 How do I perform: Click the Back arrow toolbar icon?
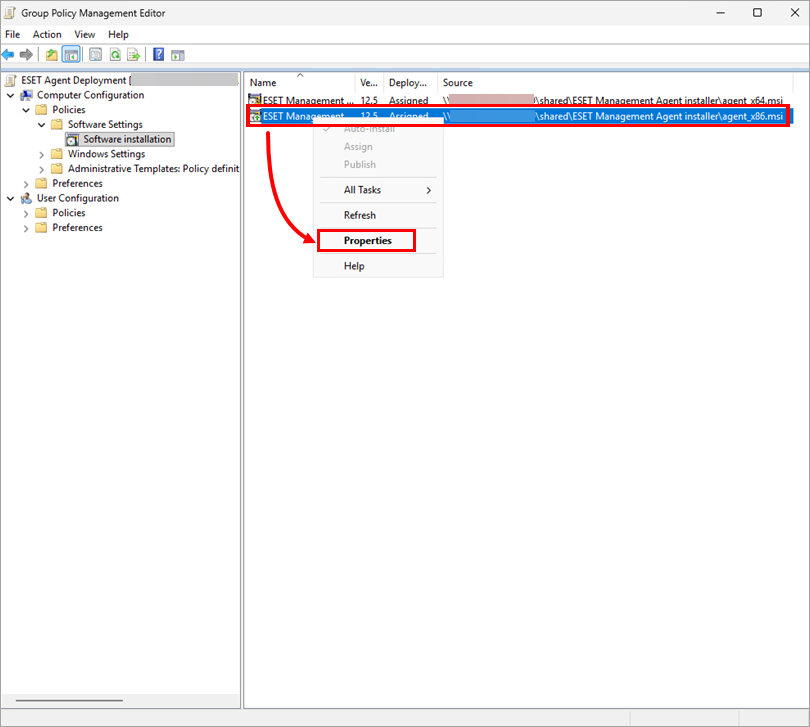point(9,54)
